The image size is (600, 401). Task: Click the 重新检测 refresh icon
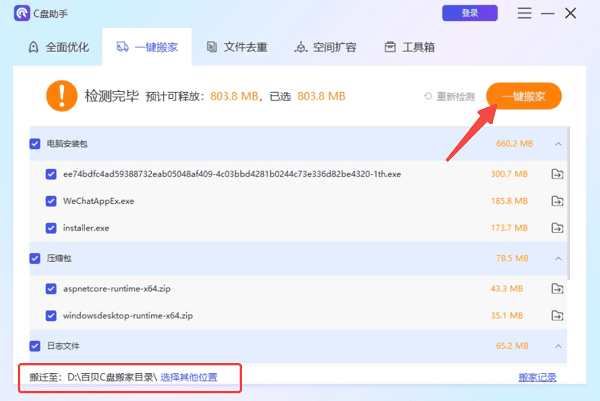429,96
